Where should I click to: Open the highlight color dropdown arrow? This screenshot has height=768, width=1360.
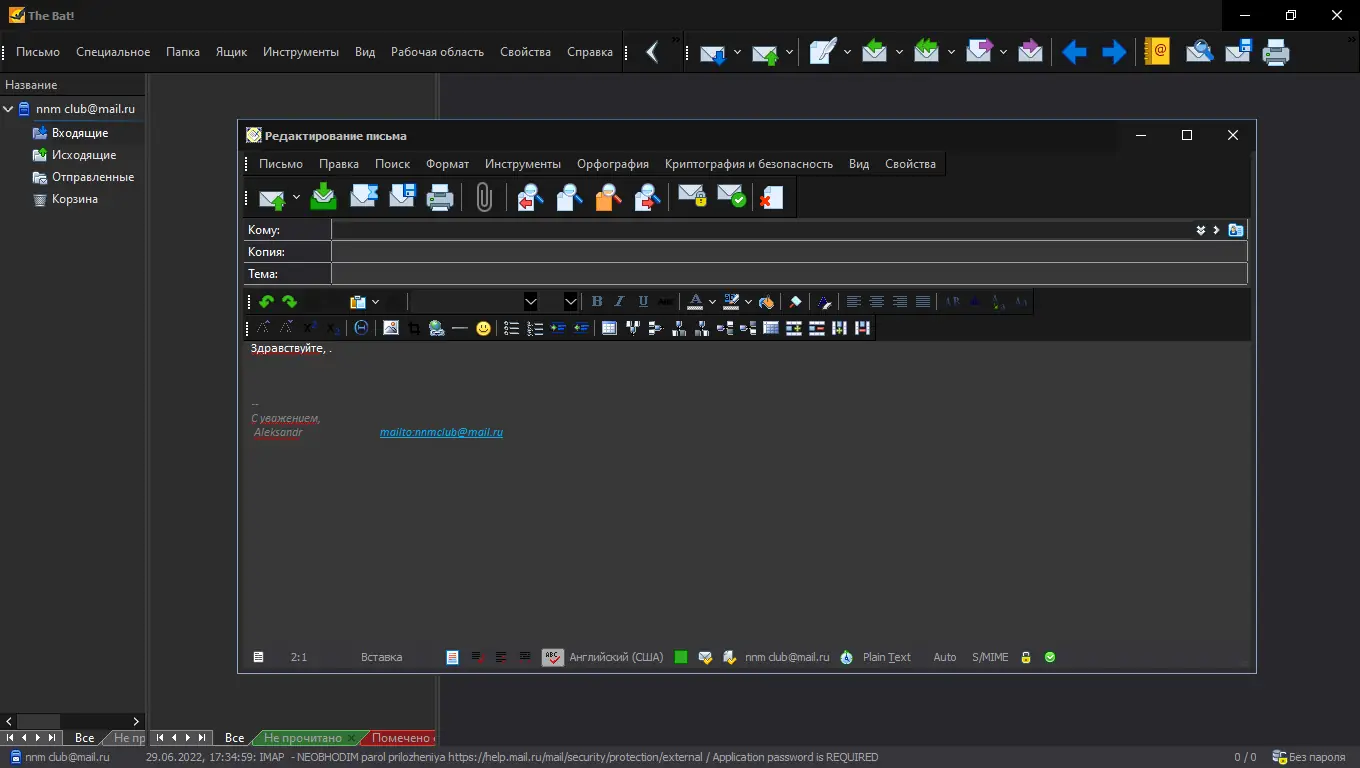[x=748, y=302]
